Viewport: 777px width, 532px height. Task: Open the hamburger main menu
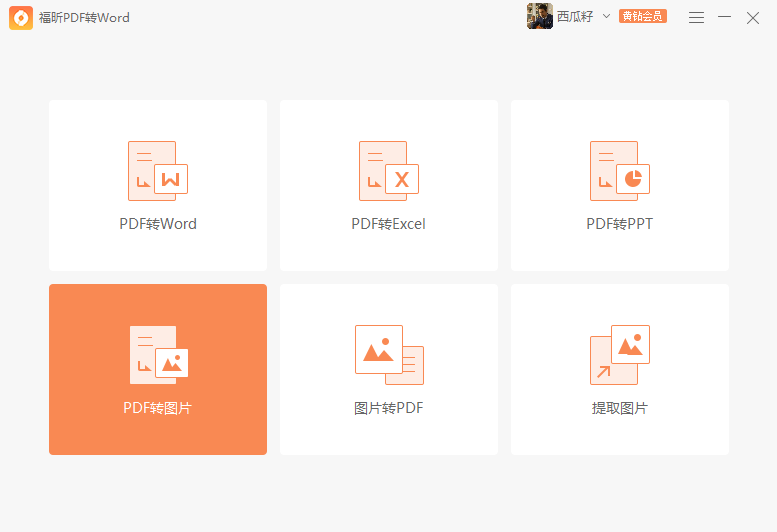(696, 18)
